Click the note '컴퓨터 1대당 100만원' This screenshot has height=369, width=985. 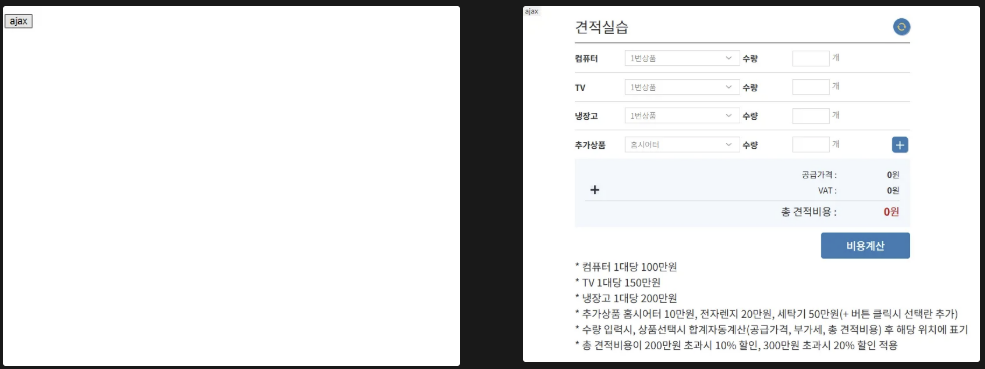(626, 267)
